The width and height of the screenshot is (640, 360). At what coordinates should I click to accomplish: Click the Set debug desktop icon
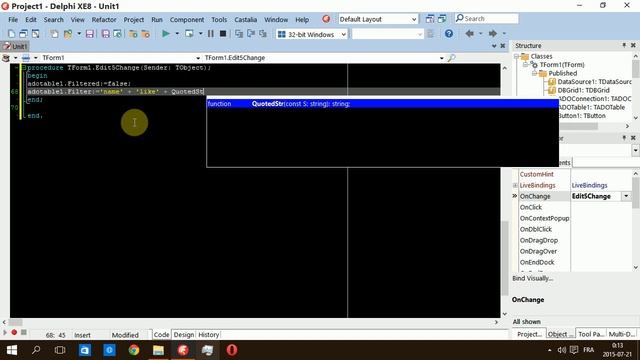(442, 19)
